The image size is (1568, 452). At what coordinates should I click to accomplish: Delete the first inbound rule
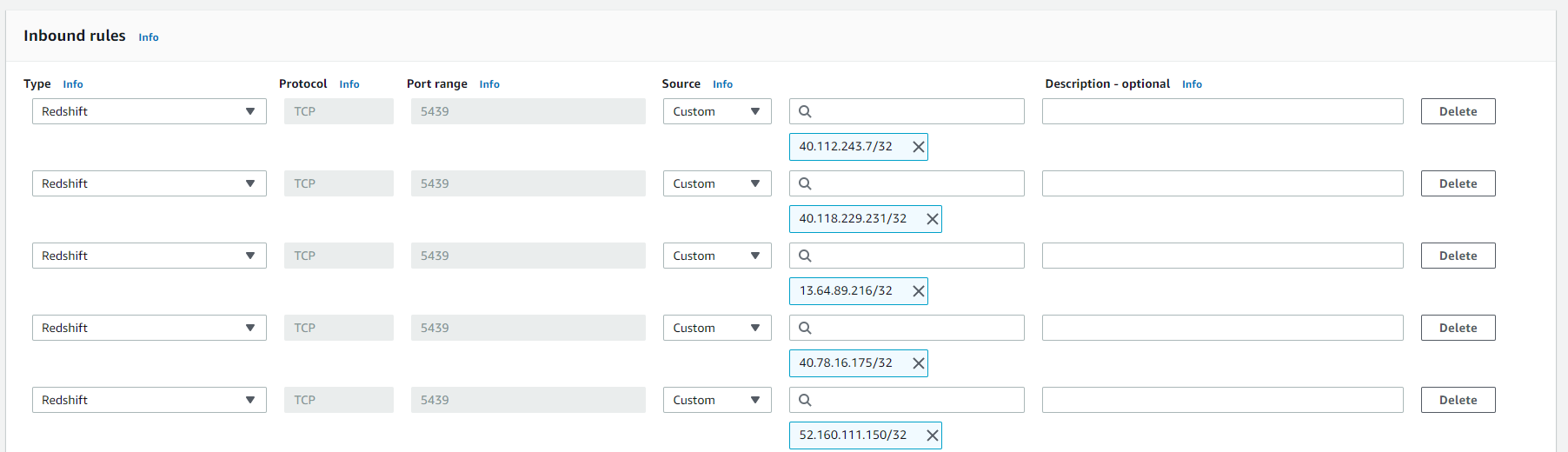[1458, 111]
